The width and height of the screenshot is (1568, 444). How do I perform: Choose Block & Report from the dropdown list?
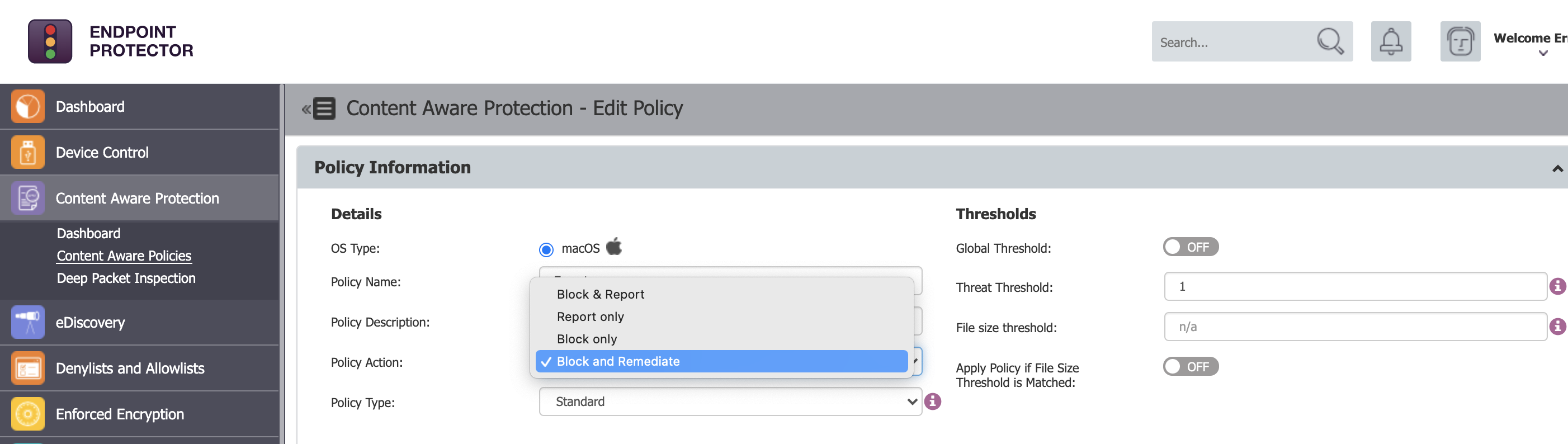(x=600, y=294)
